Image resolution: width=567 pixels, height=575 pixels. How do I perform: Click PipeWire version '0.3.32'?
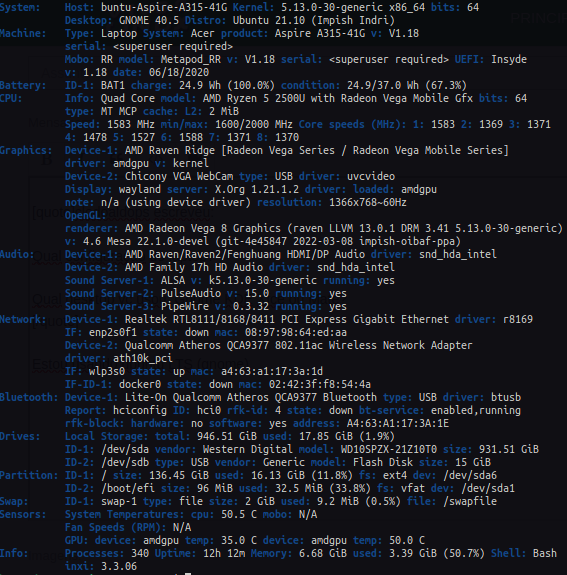coord(251,307)
